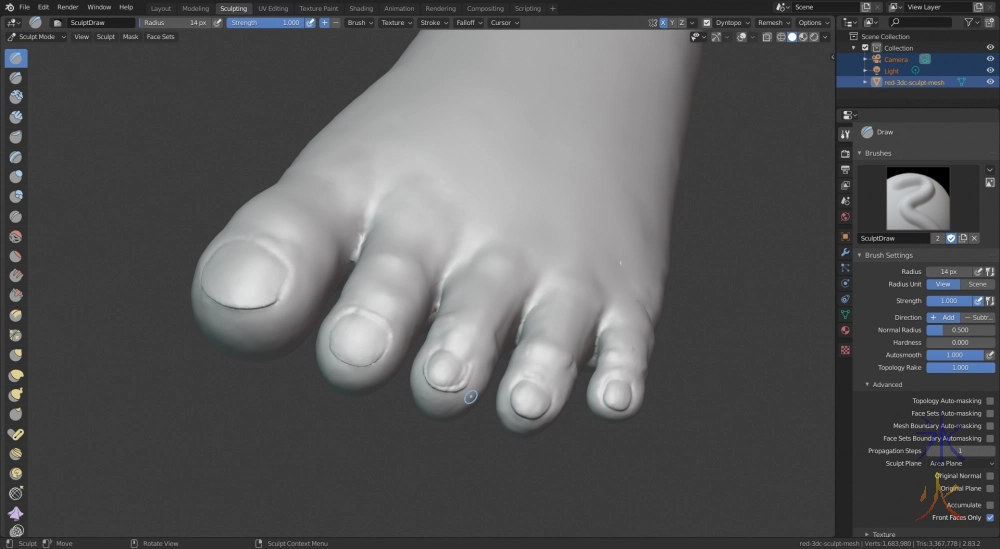This screenshot has width=1000, height=549.
Task: Click the X-axis symmetry button
Action: click(663, 22)
